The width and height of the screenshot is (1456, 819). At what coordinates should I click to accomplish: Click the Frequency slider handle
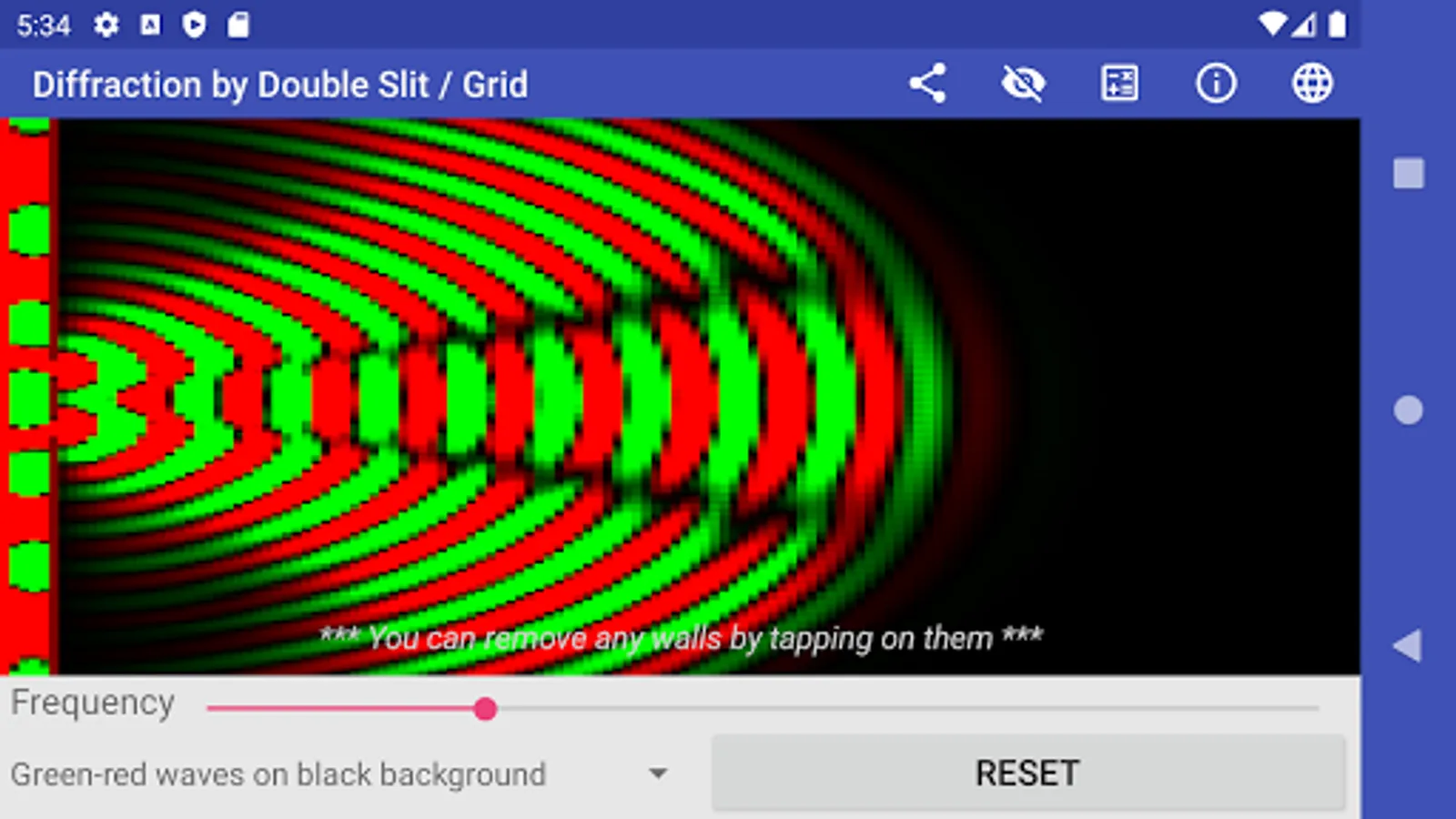tap(485, 709)
